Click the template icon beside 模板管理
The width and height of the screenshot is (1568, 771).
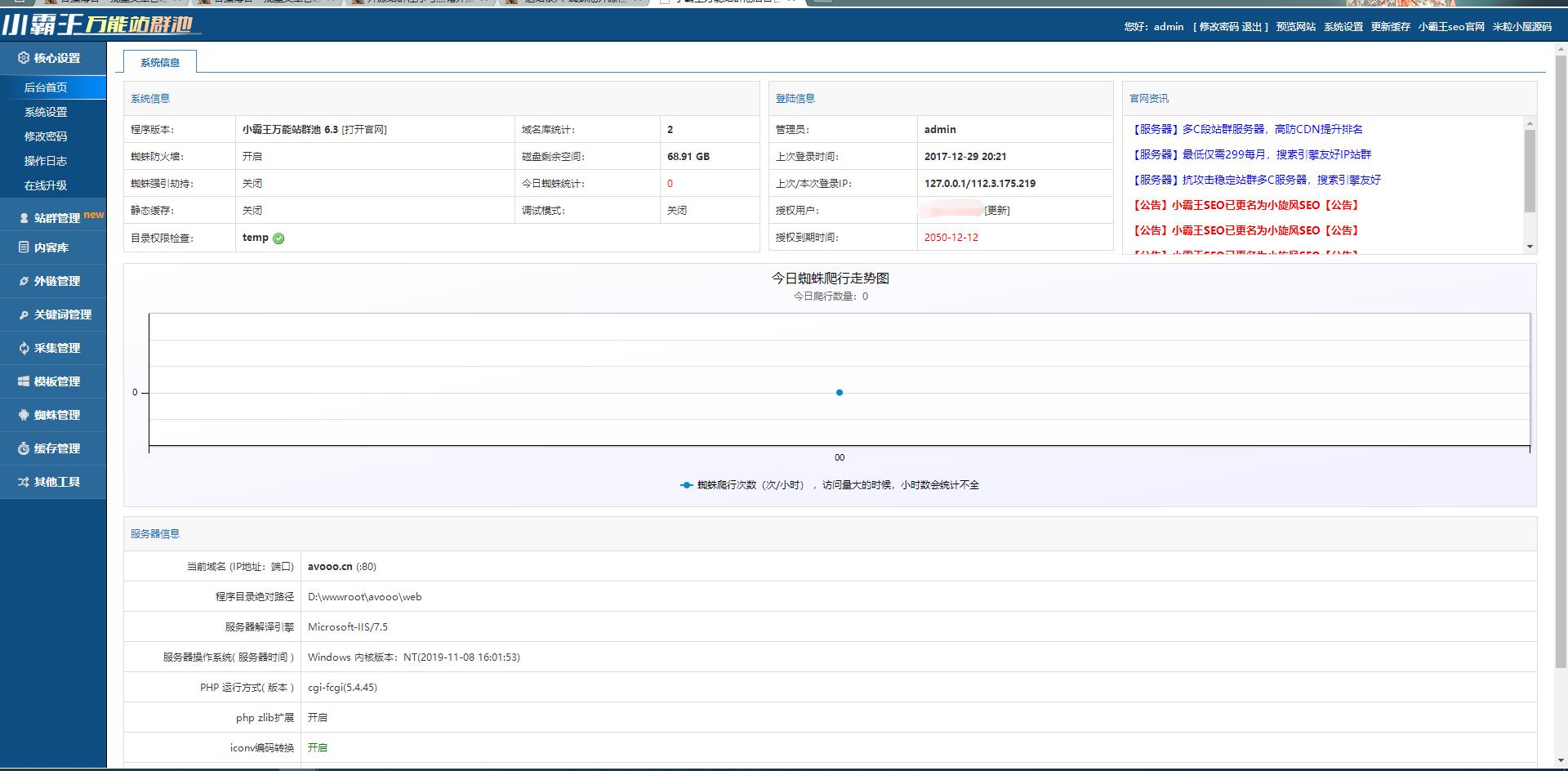pyautogui.click(x=24, y=381)
